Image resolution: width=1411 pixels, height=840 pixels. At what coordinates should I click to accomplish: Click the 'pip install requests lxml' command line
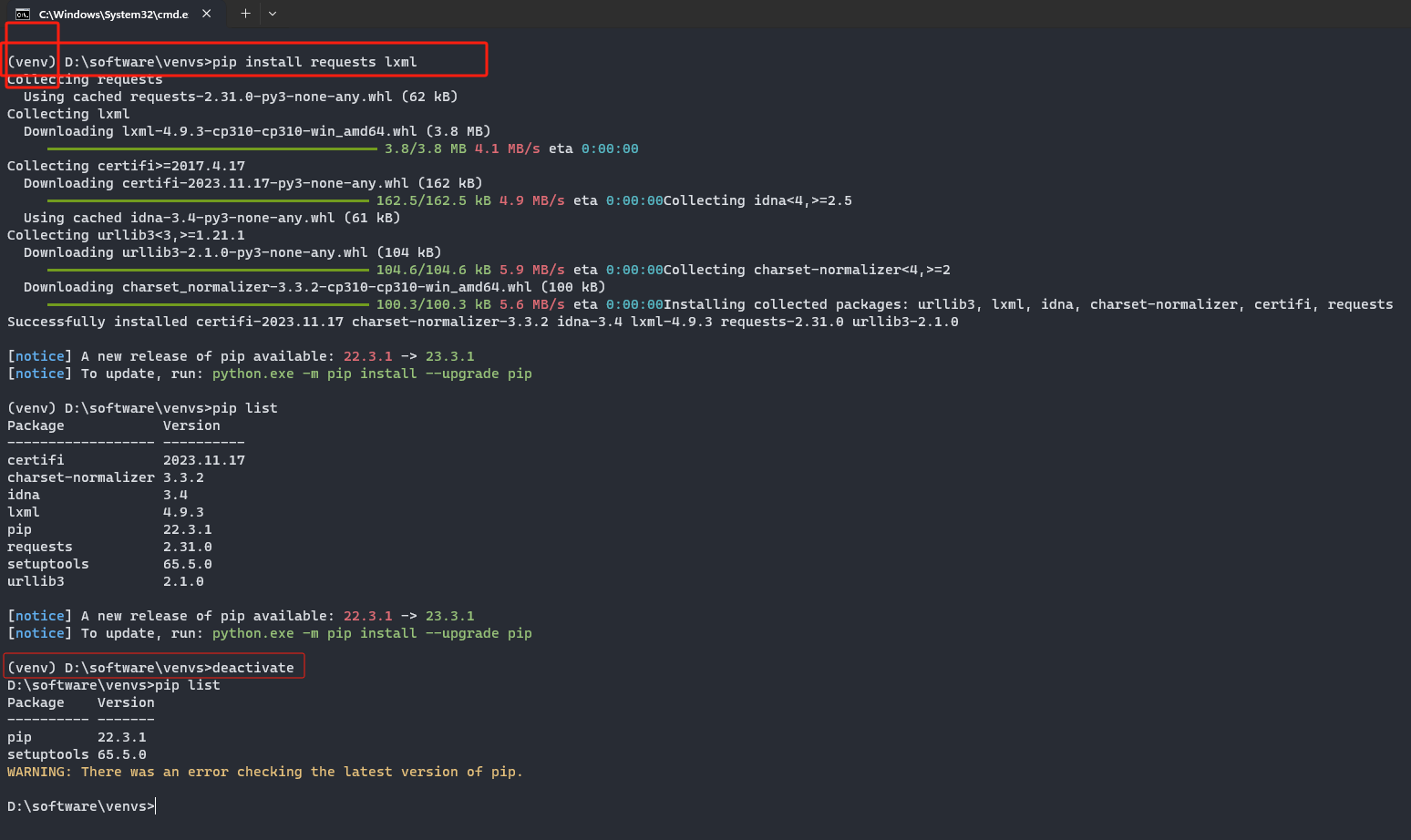[212, 62]
